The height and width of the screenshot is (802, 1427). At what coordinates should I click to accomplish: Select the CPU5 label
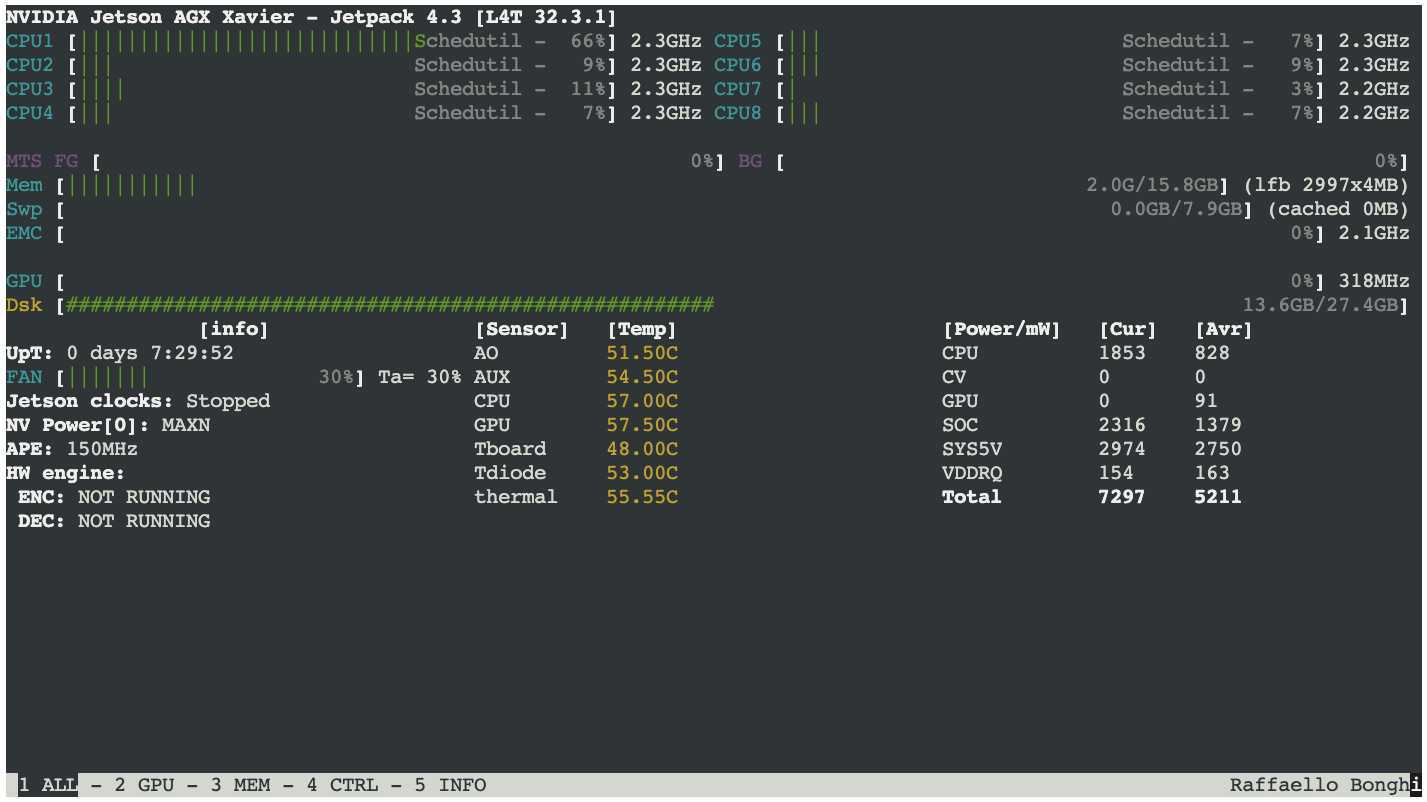(x=738, y=41)
